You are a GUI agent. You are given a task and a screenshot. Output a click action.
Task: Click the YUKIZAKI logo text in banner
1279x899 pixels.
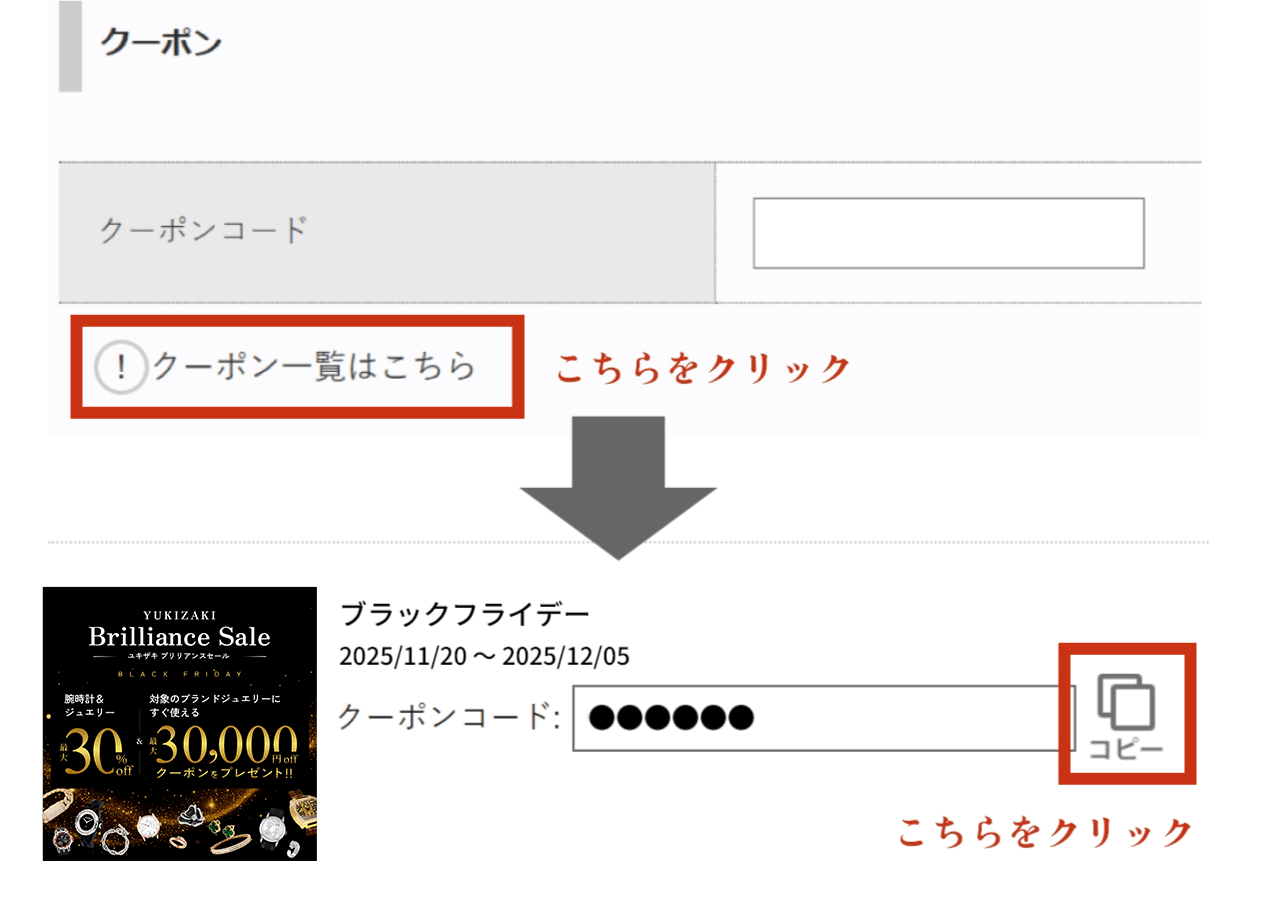[180, 615]
